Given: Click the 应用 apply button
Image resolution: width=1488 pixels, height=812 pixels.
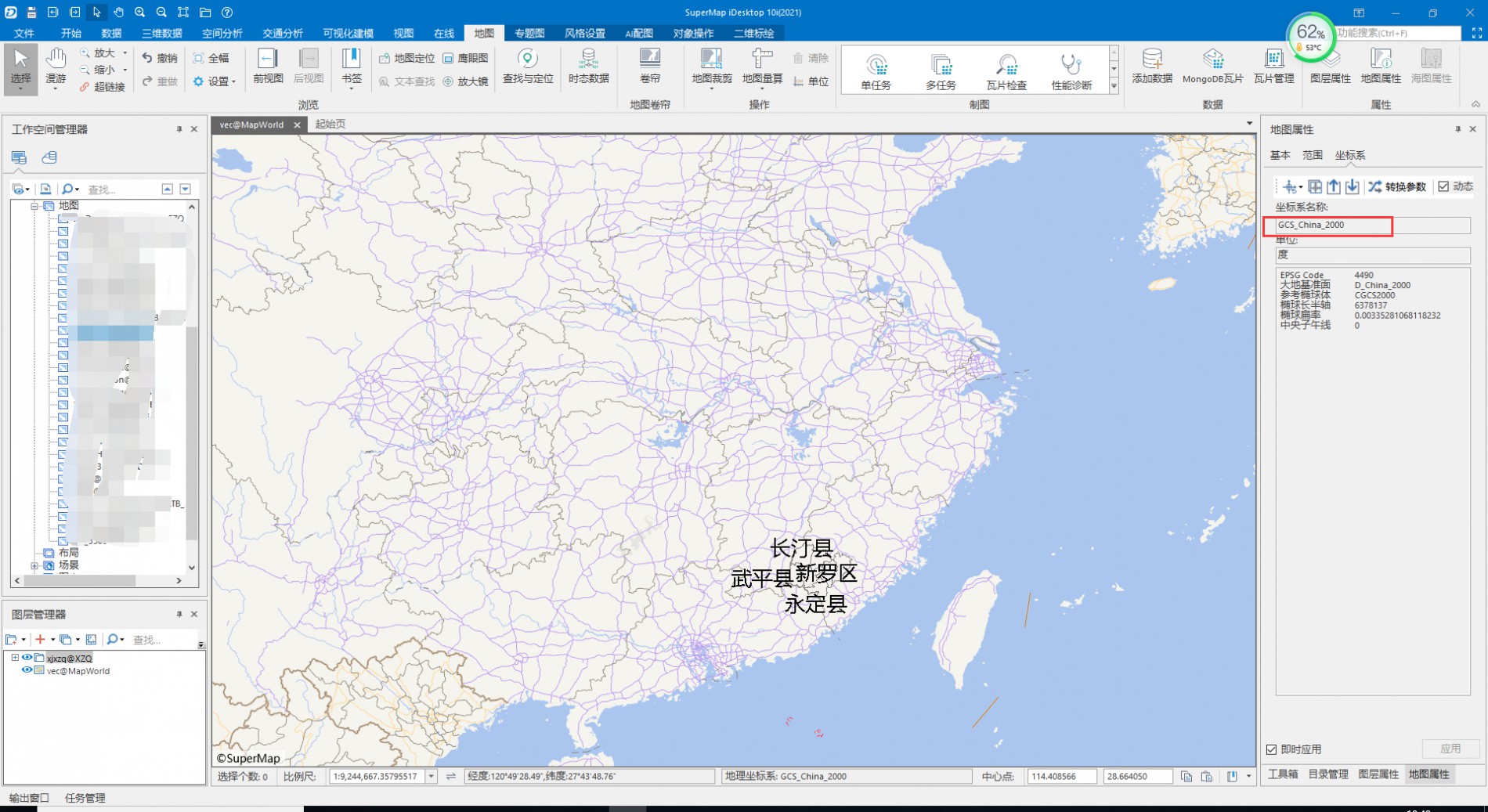Looking at the screenshot, I should click(x=1450, y=749).
